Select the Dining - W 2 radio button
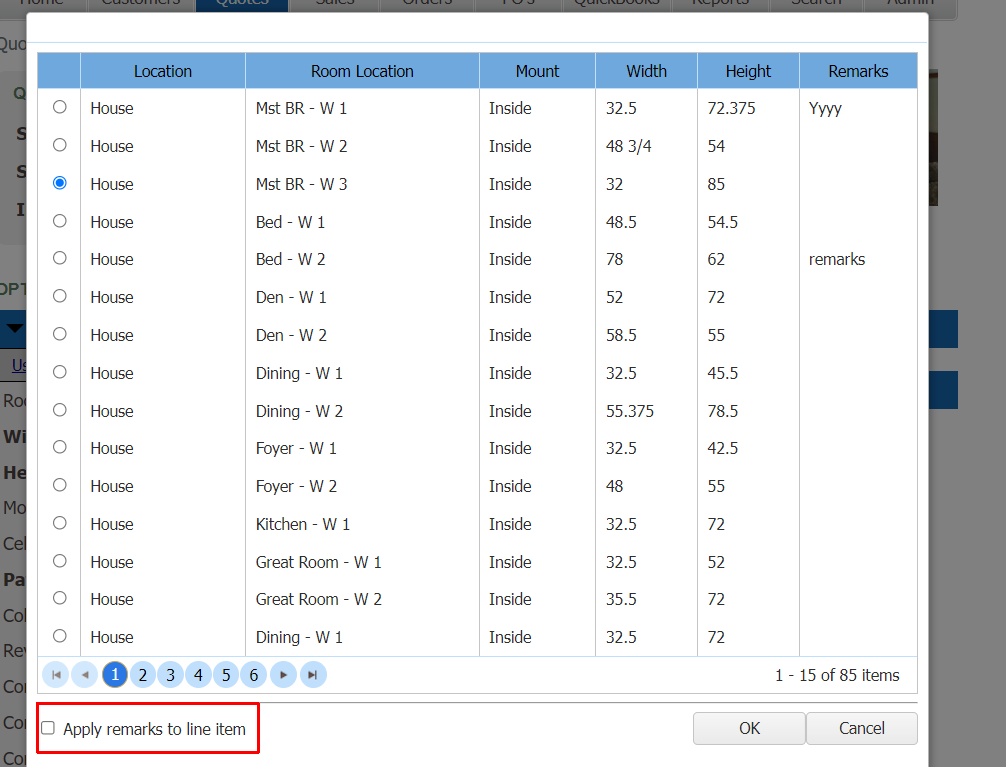Viewport: 1006px width, 767px height. coord(60,409)
